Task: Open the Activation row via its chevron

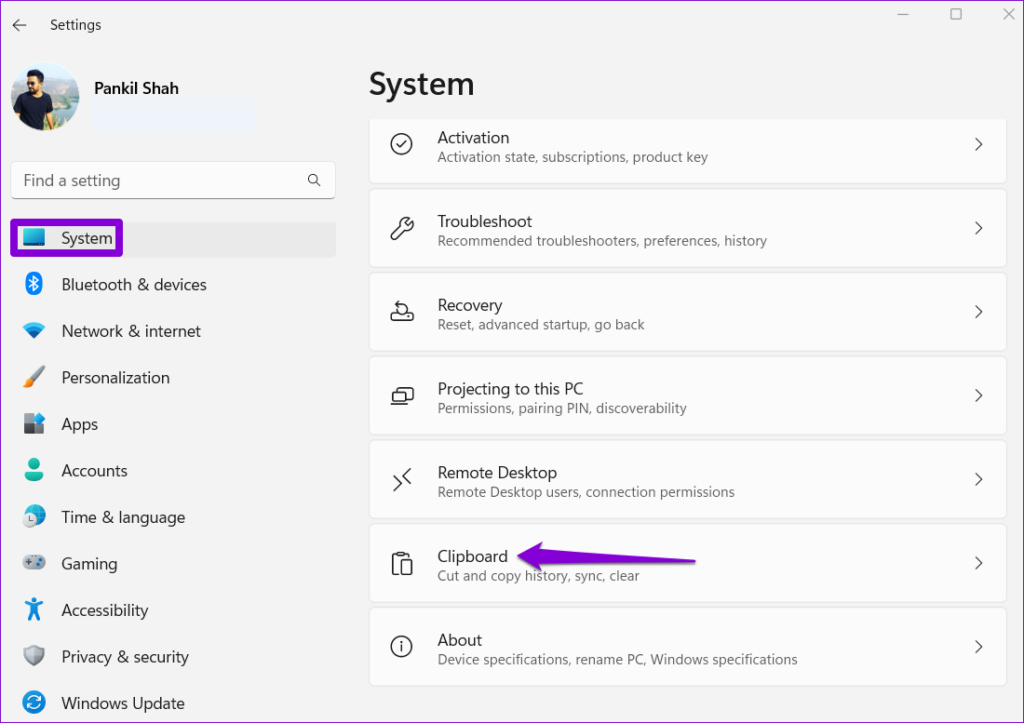Action: pyautogui.click(x=979, y=145)
